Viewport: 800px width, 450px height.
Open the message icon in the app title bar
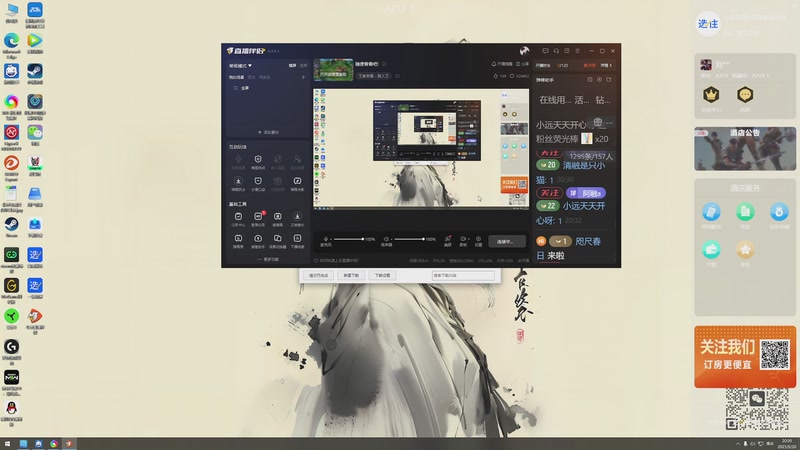click(x=545, y=51)
